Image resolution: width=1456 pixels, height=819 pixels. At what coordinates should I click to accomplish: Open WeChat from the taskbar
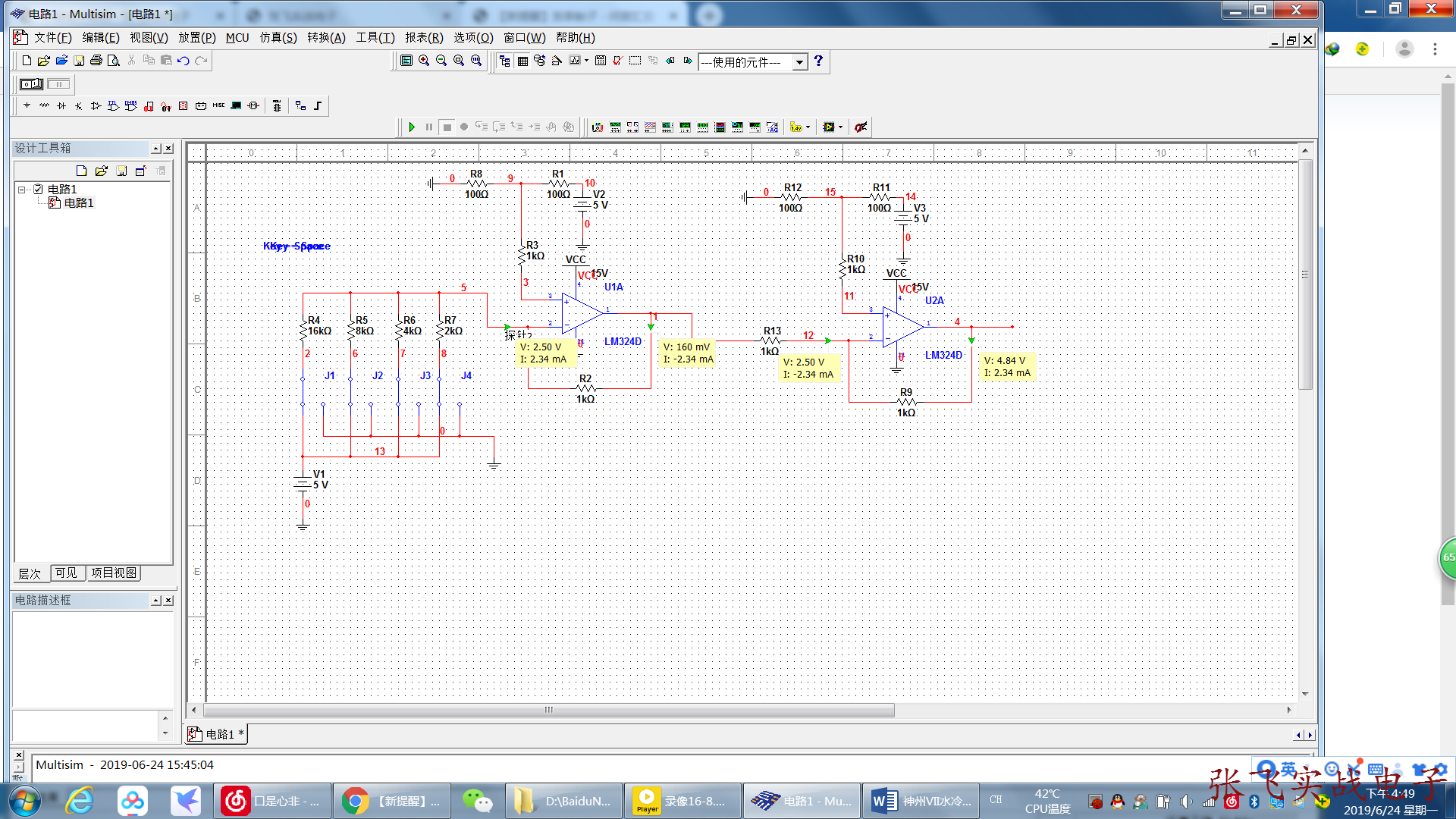(x=478, y=801)
